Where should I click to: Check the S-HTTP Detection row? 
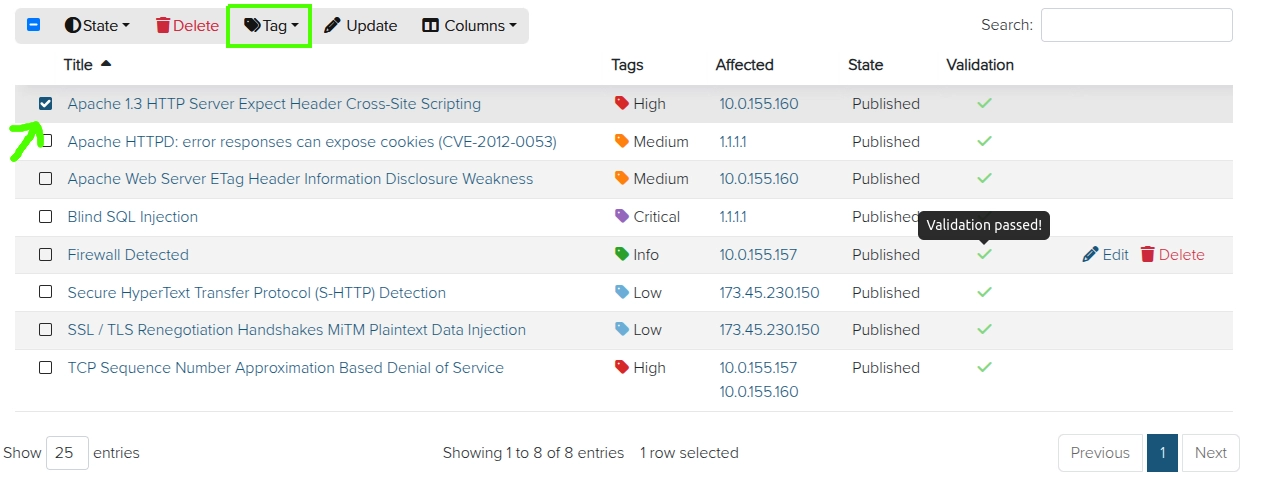45,292
